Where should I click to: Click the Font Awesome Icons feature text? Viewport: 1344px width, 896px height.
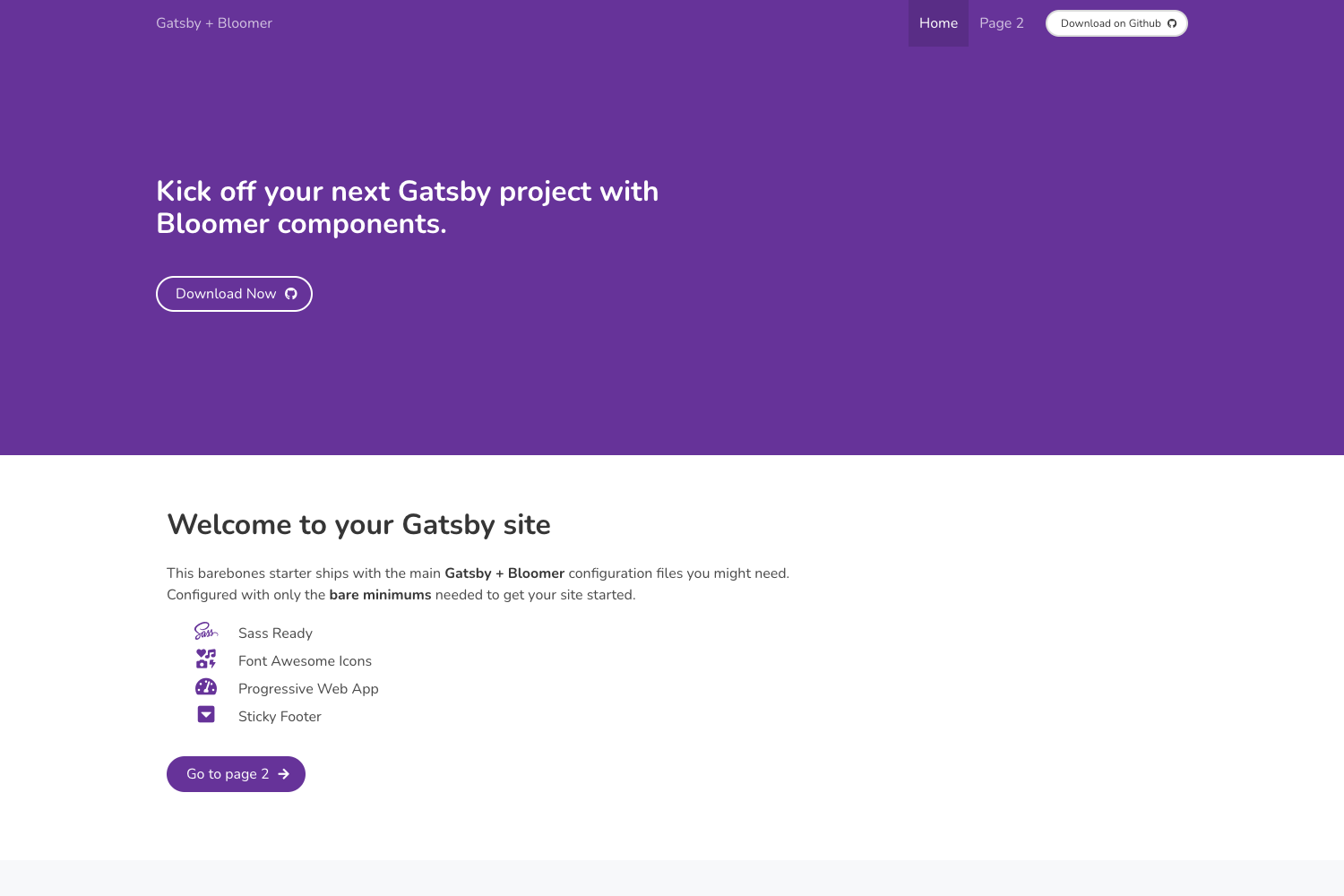point(305,660)
